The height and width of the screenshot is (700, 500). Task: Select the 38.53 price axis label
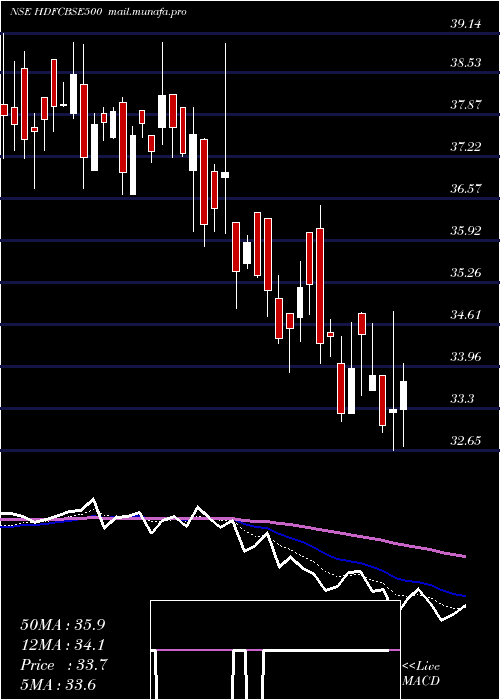tap(466, 62)
